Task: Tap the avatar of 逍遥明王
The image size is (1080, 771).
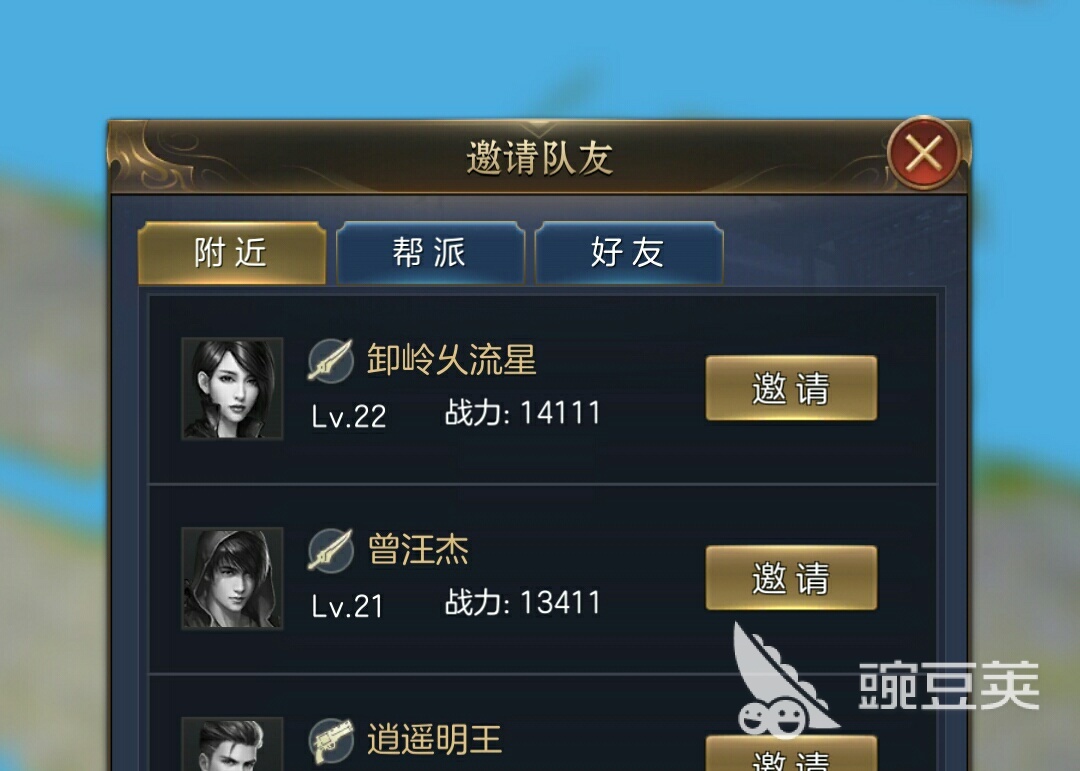Action: tap(232, 744)
